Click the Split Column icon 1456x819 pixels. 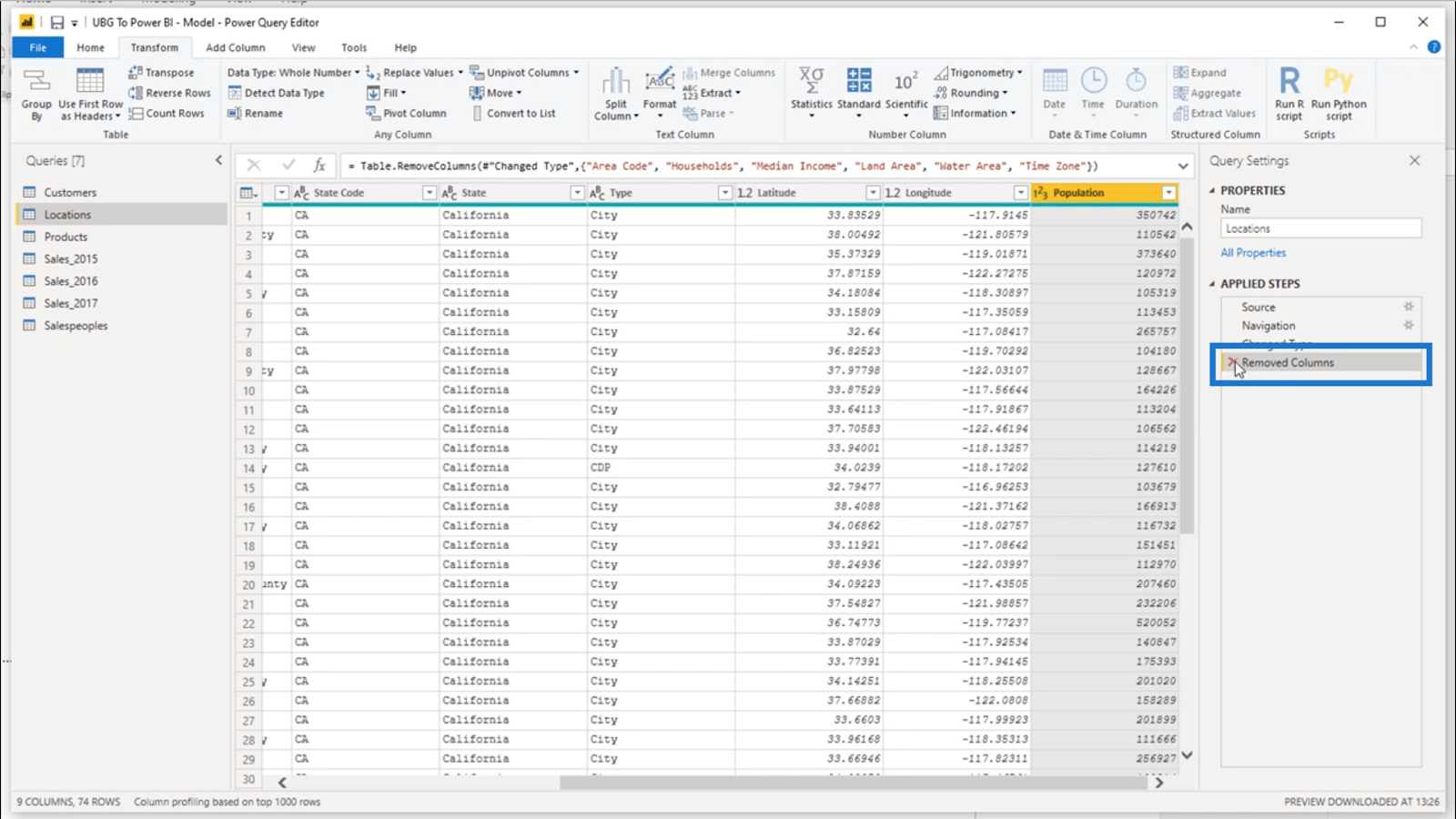pos(616,81)
